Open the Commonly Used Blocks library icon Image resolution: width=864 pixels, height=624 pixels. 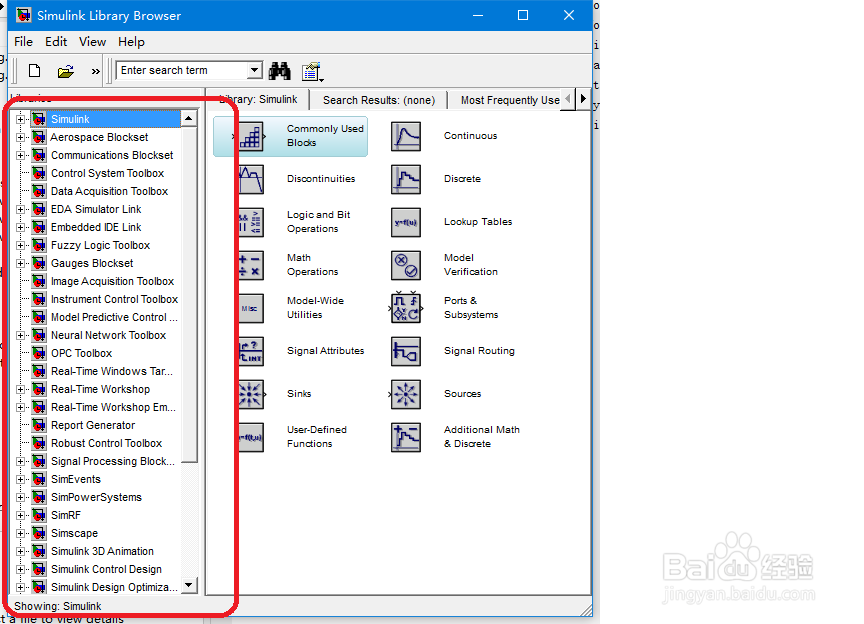(251, 136)
